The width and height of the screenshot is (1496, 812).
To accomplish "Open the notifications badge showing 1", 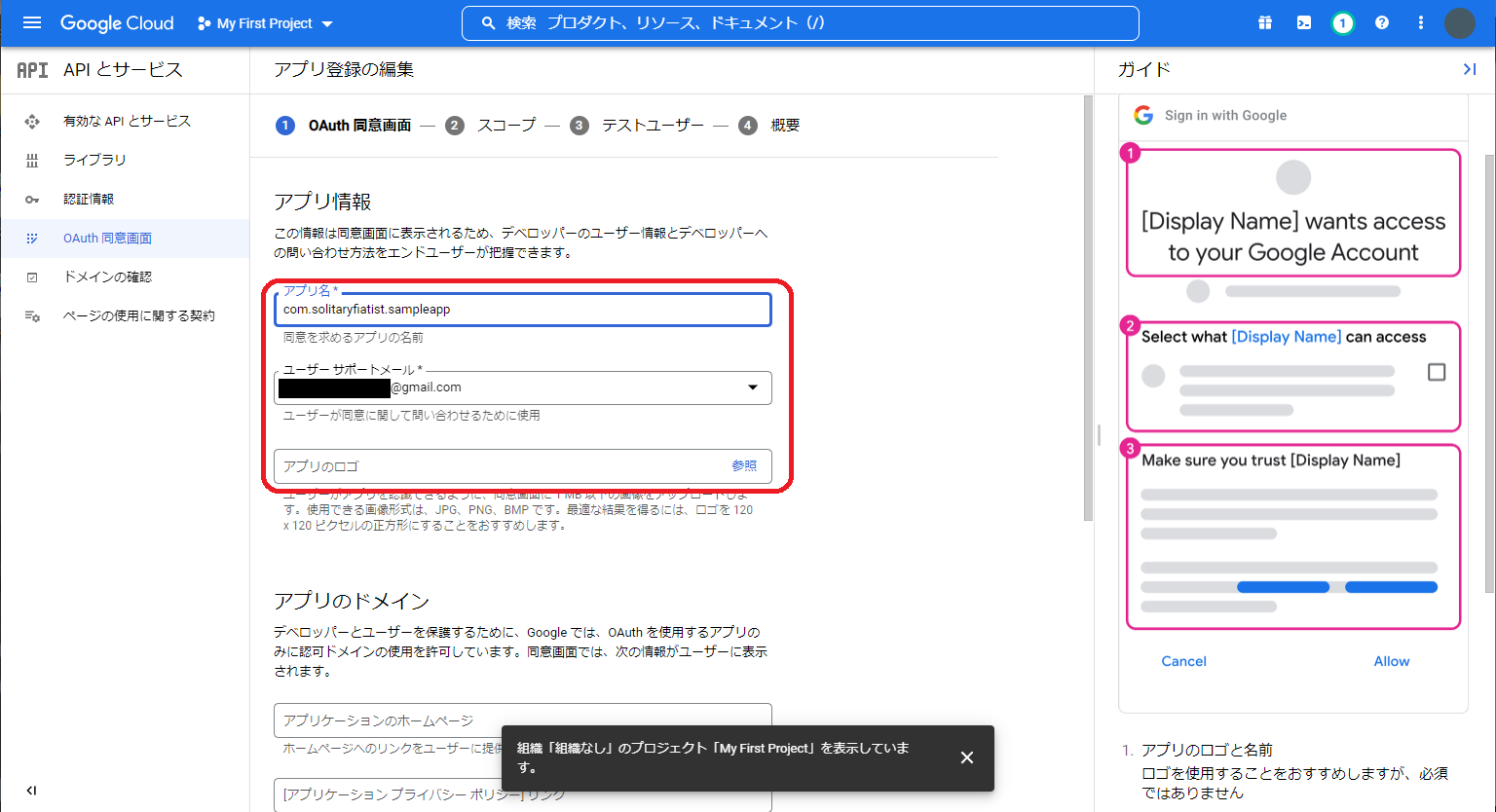I will pos(1343,23).
